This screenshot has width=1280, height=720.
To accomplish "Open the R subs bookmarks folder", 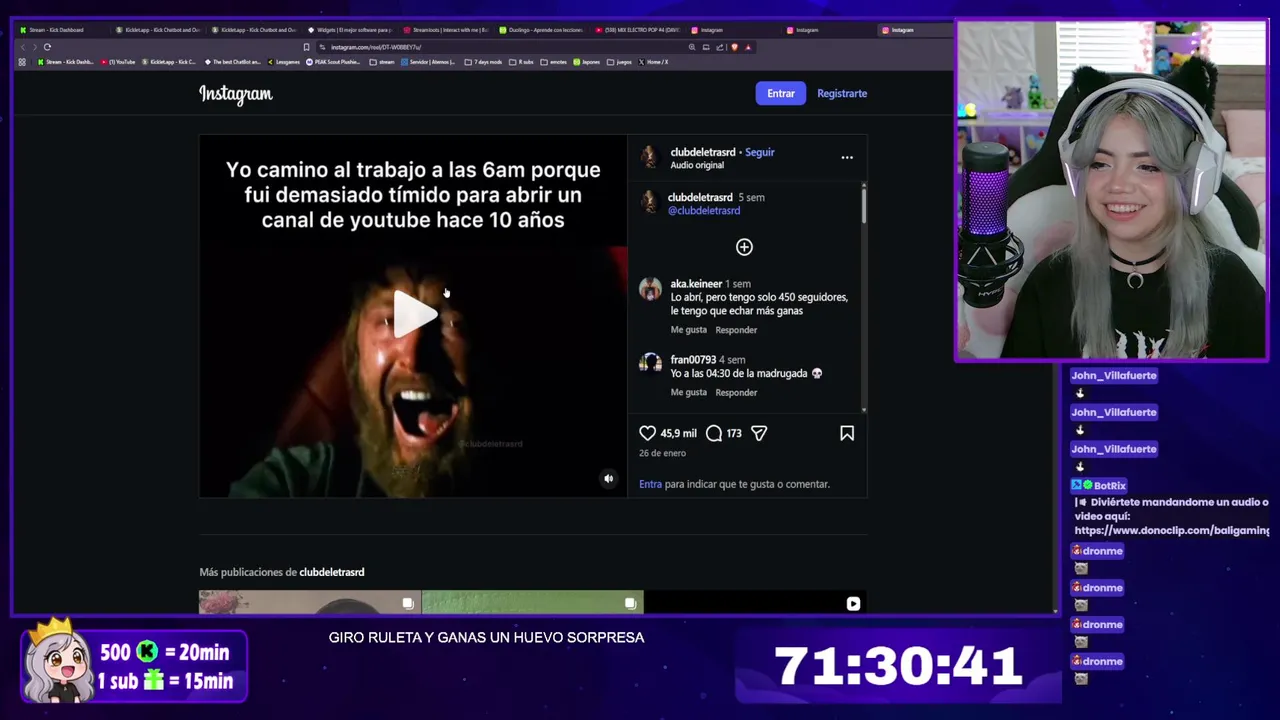I will (x=521, y=62).
